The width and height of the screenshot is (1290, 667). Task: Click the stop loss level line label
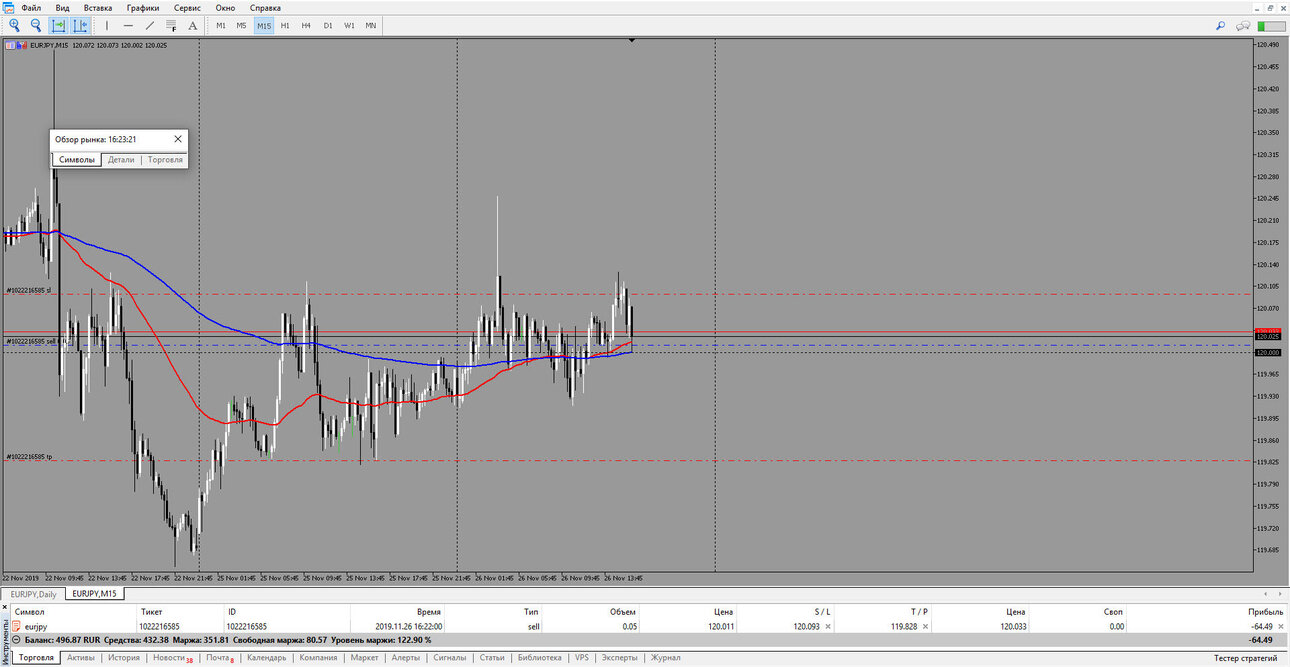click(x=28, y=290)
